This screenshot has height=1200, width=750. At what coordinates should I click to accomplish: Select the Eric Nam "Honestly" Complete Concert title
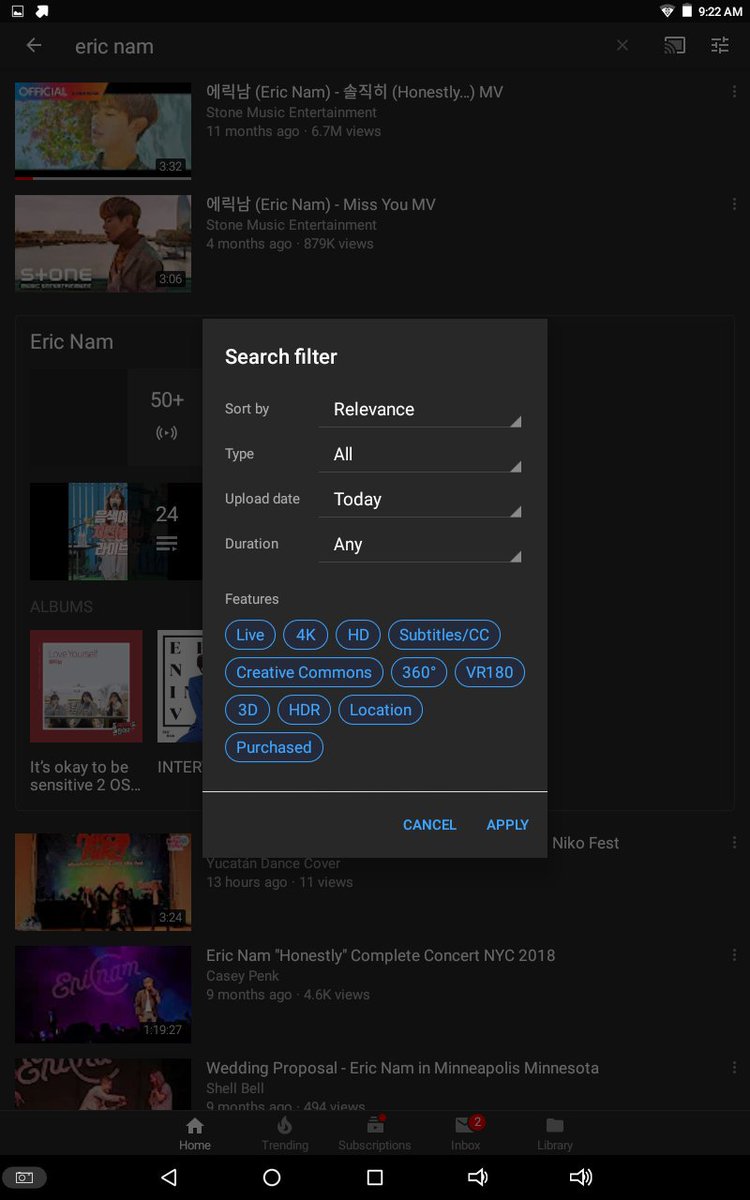tap(380, 955)
